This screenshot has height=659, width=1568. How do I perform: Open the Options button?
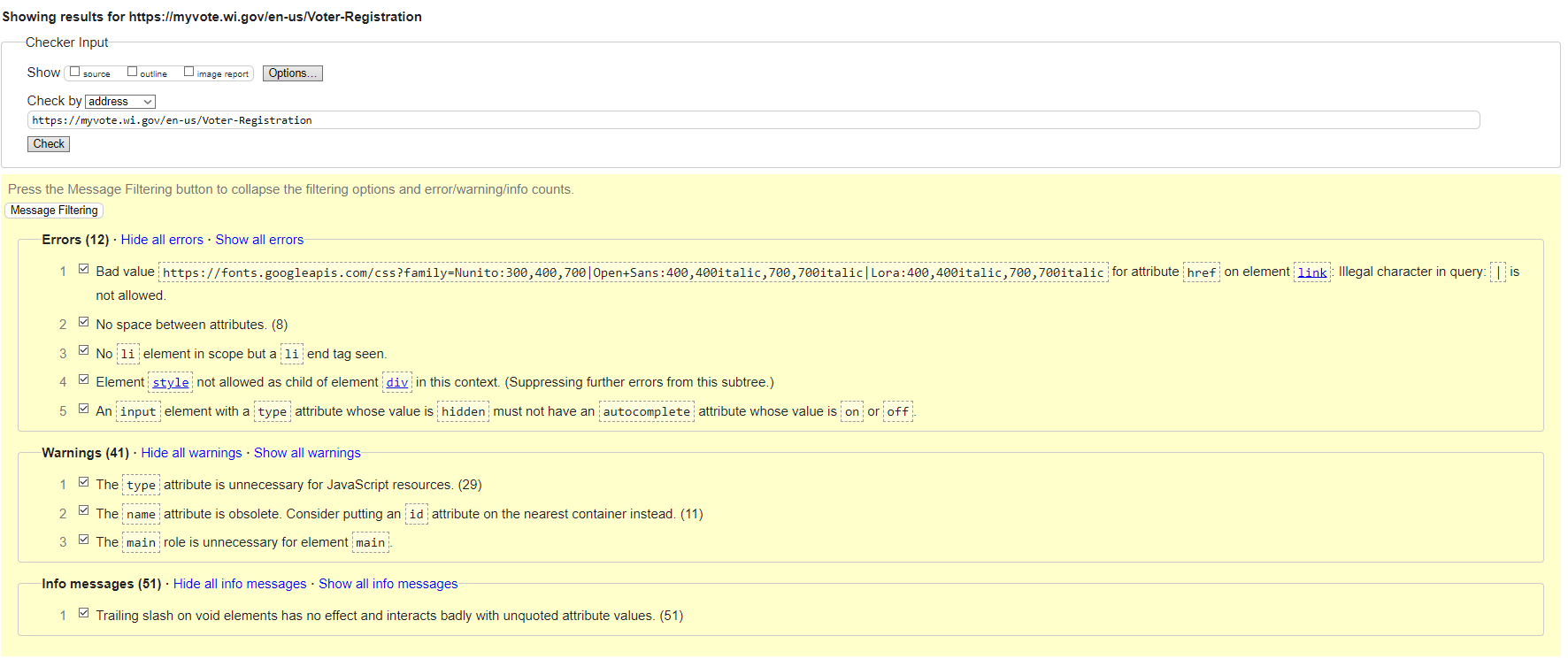pyautogui.click(x=293, y=73)
